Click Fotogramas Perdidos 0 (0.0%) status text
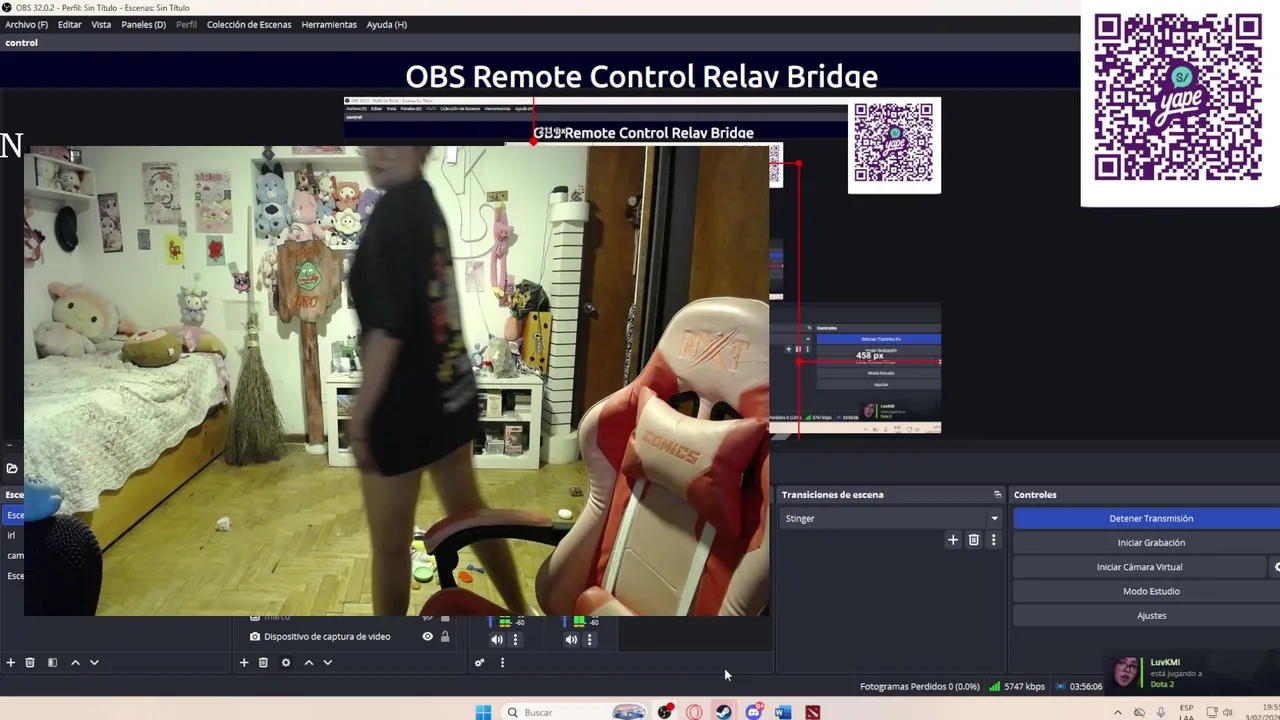Image resolution: width=1280 pixels, height=720 pixels. tap(919, 686)
